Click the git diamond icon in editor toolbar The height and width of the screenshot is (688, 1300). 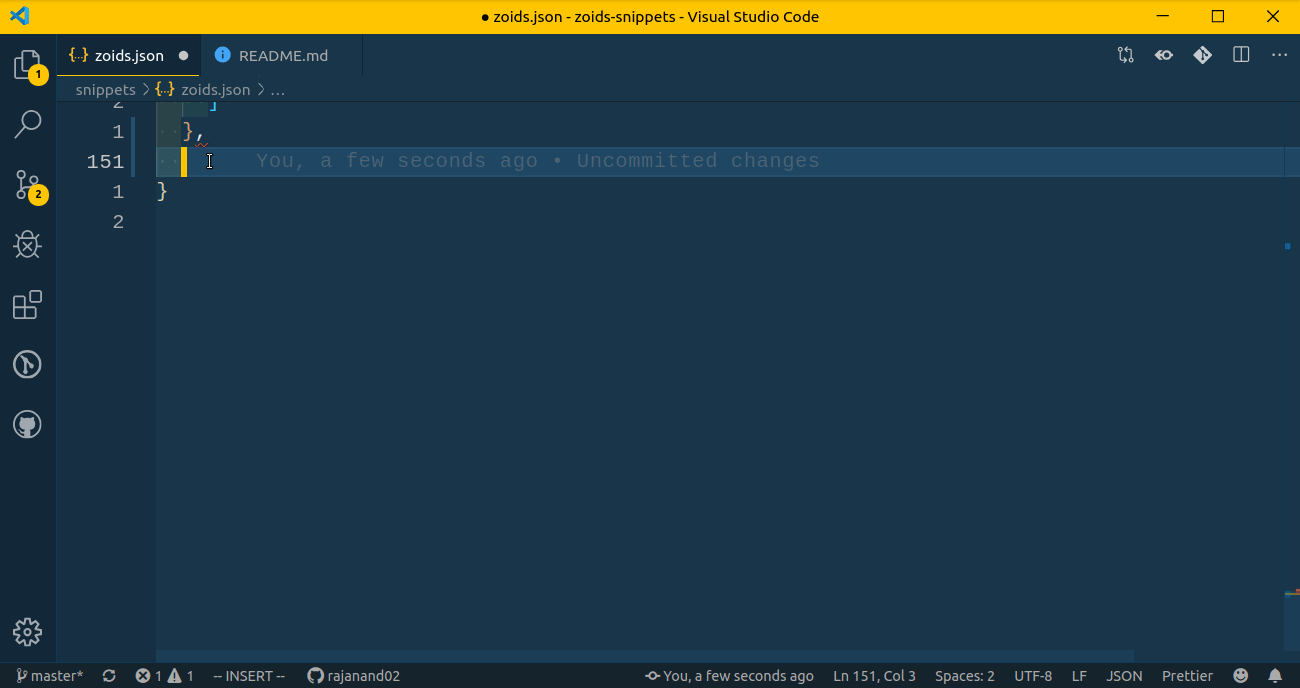(1203, 55)
